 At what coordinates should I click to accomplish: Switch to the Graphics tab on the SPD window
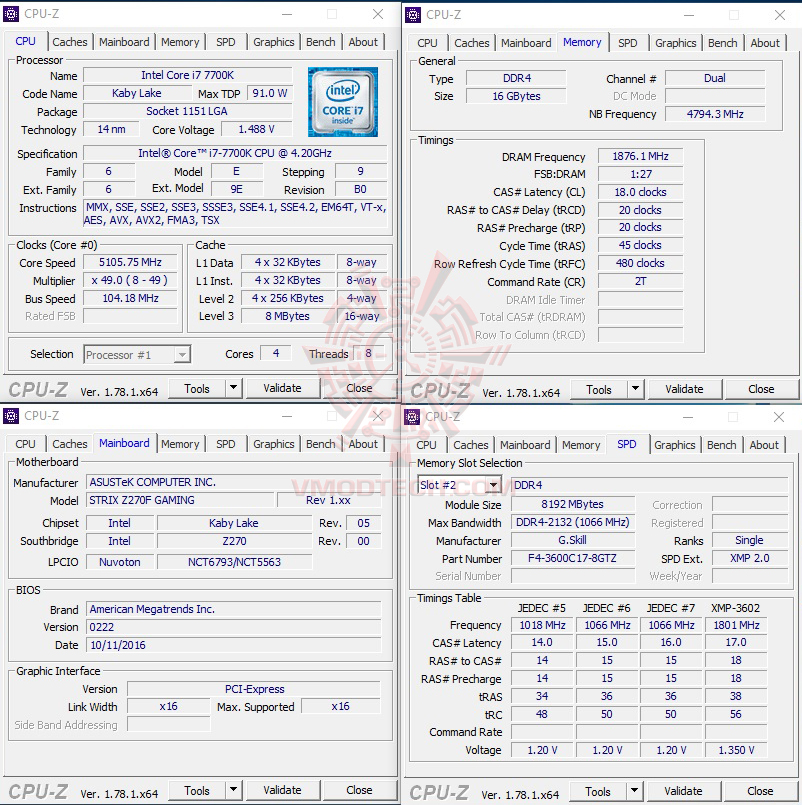(674, 445)
